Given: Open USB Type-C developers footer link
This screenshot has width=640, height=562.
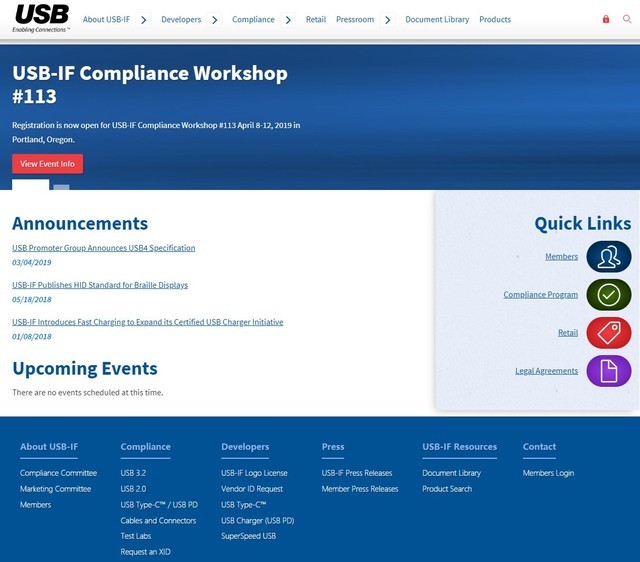Looking at the screenshot, I should [244, 505].
